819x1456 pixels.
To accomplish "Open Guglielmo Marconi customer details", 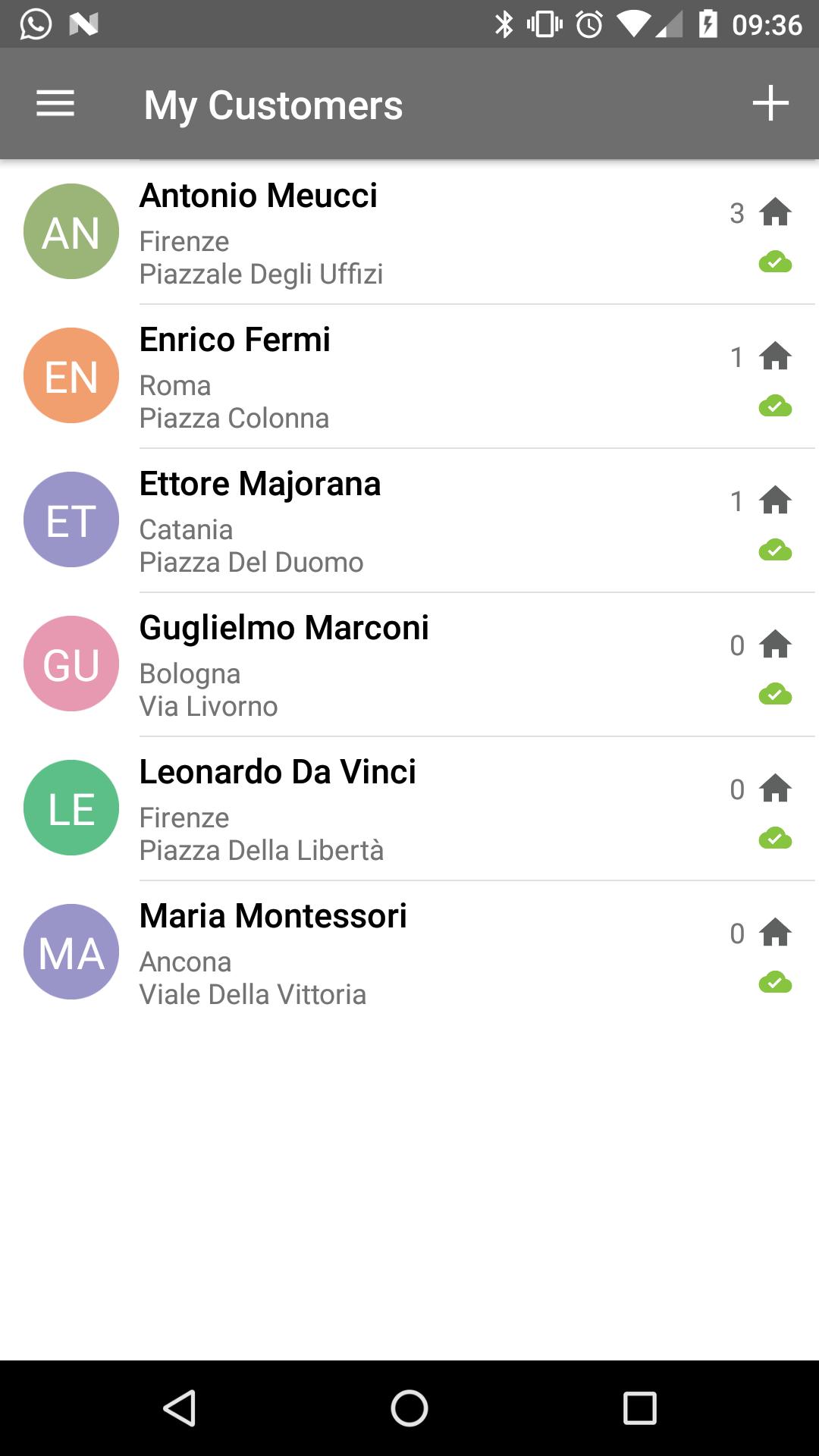I will [409, 664].
